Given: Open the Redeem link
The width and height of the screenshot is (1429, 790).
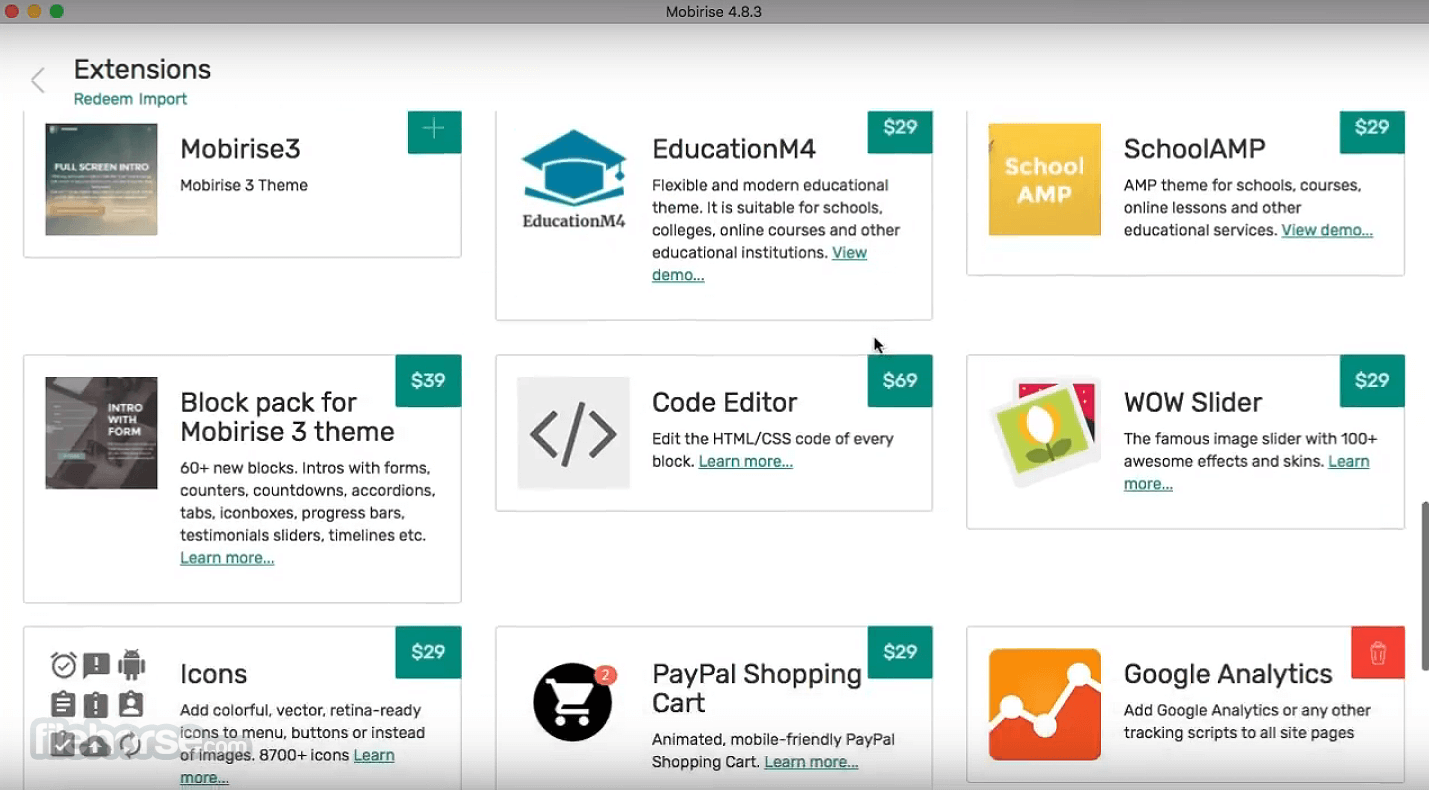Looking at the screenshot, I should pyautogui.click(x=104, y=99).
